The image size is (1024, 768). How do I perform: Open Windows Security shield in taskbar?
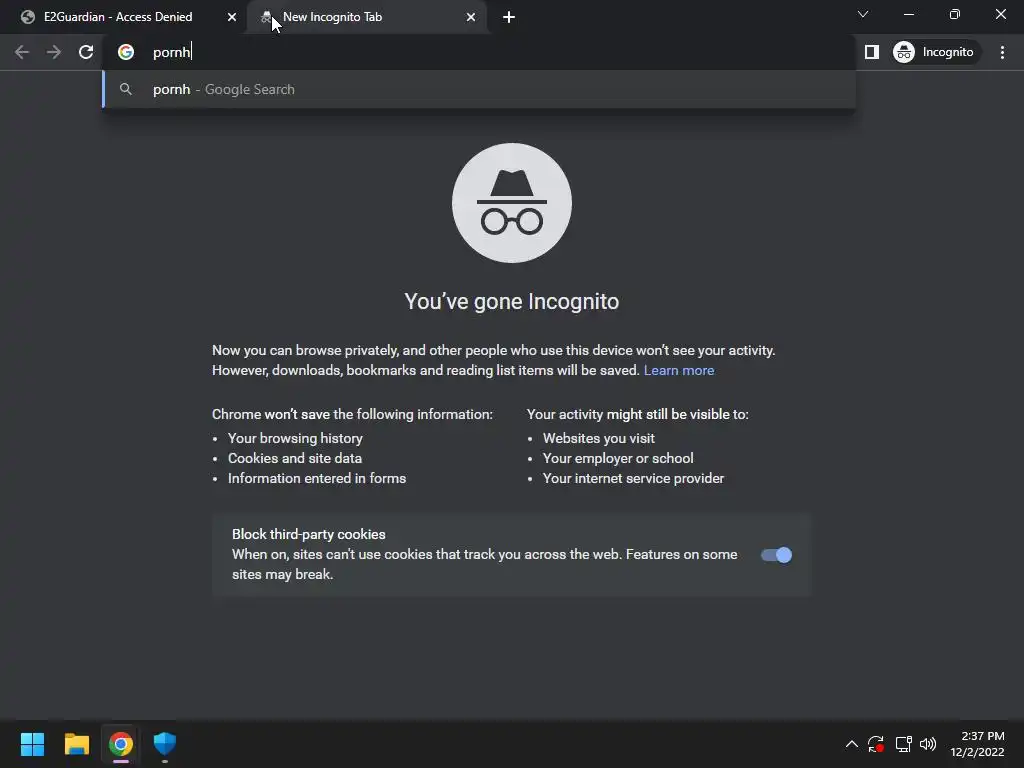[165, 744]
